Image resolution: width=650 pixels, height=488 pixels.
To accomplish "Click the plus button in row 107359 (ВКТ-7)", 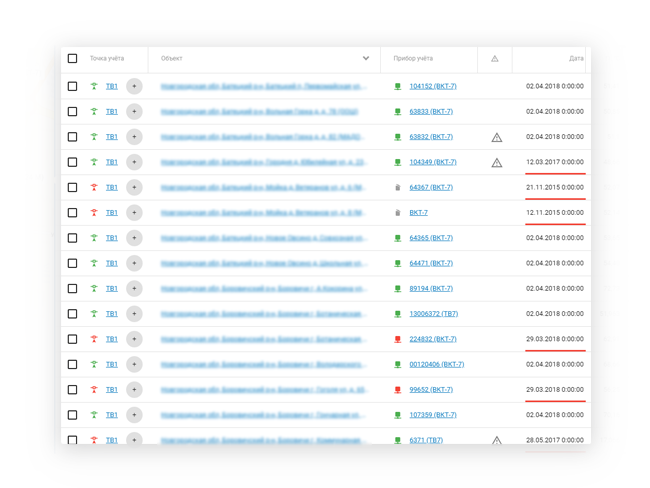I will click(134, 415).
